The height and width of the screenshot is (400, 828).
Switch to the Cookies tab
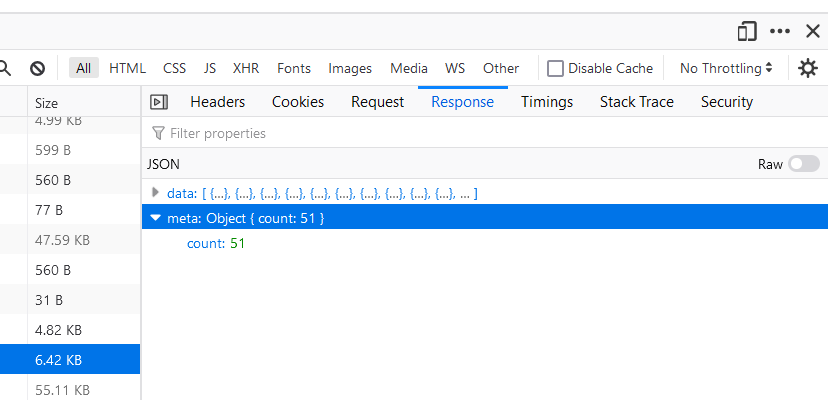click(298, 102)
